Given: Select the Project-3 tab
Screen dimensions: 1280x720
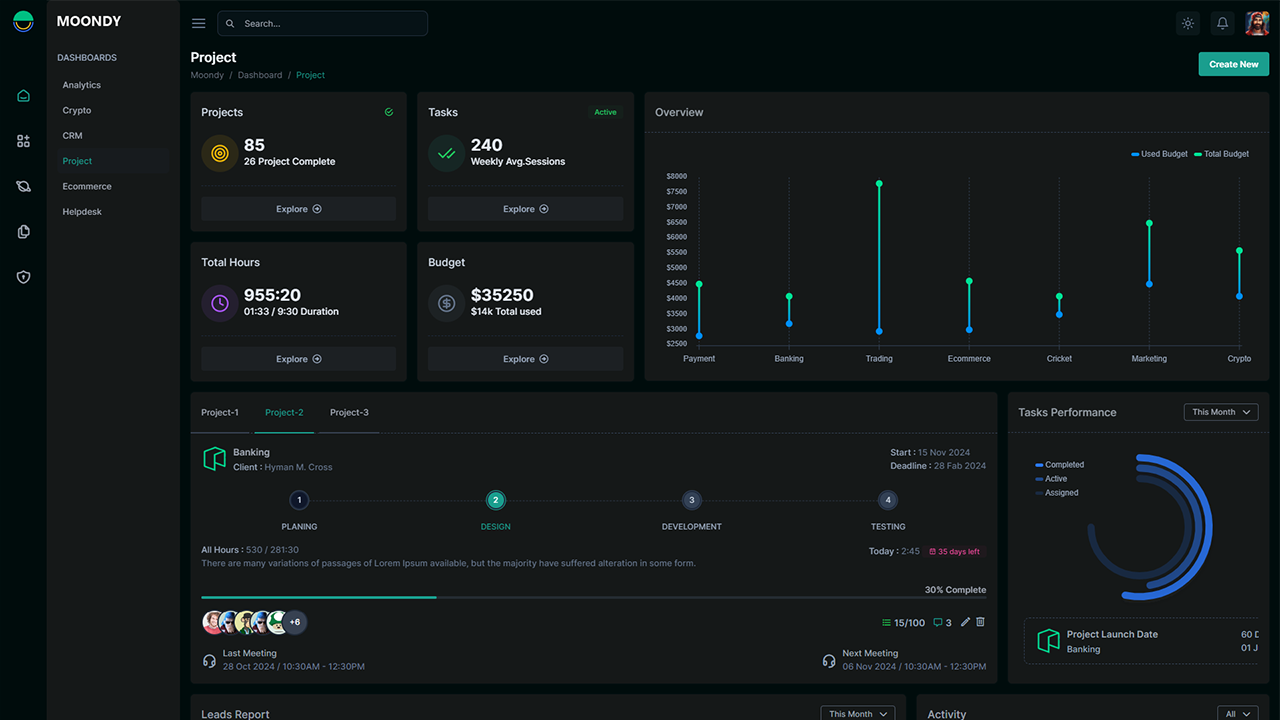Looking at the screenshot, I should (349, 411).
